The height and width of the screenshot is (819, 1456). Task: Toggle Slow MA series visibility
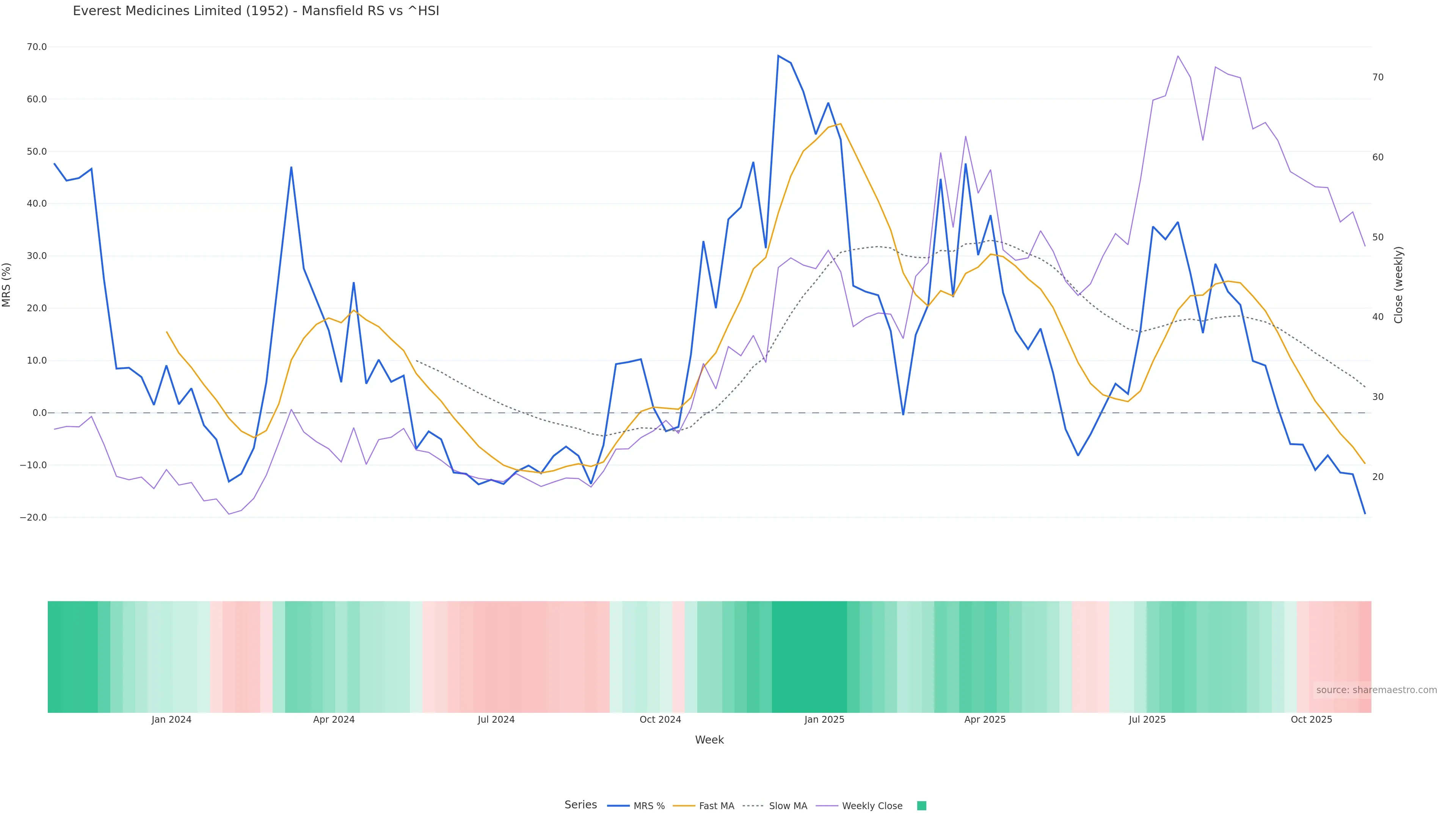(x=788, y=806)
